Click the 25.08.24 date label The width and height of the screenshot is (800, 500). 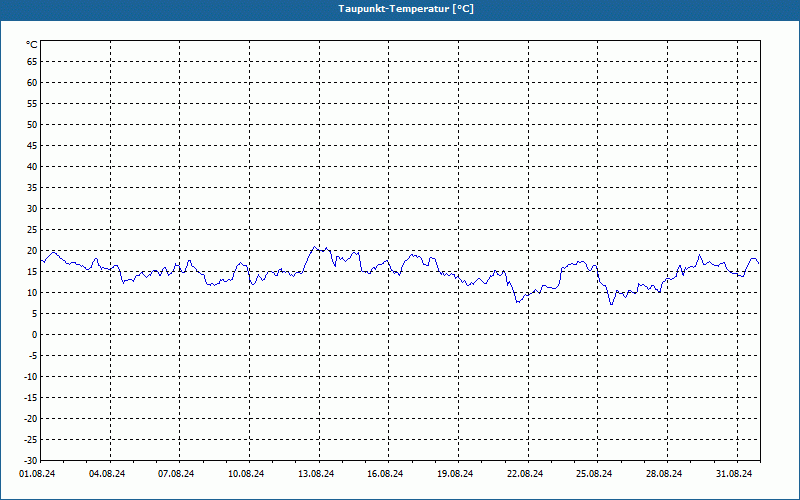click(x=594, y=474)
